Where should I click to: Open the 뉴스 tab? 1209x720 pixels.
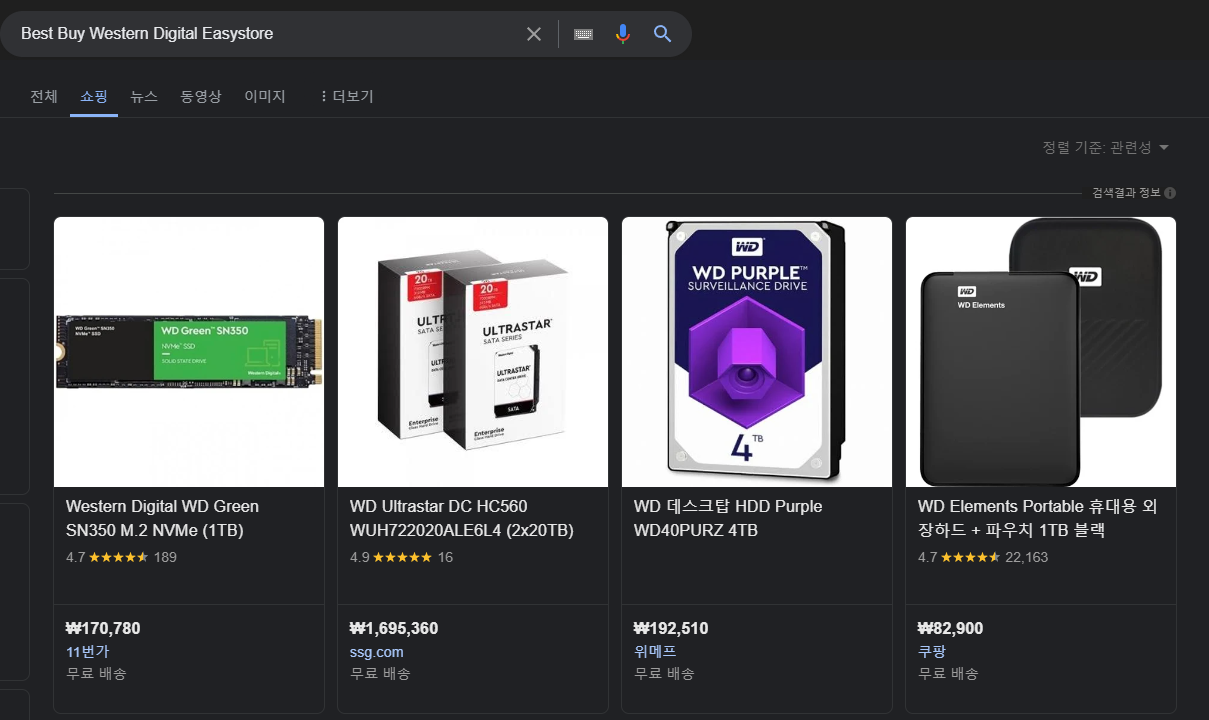[x=144, y=97]
